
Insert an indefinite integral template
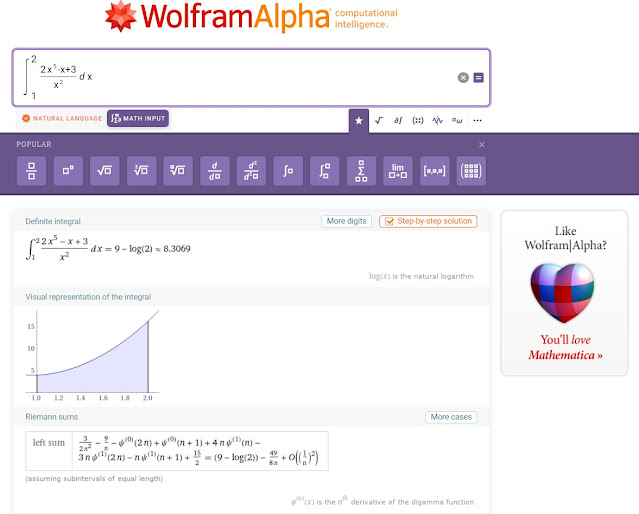coord(288,171)
